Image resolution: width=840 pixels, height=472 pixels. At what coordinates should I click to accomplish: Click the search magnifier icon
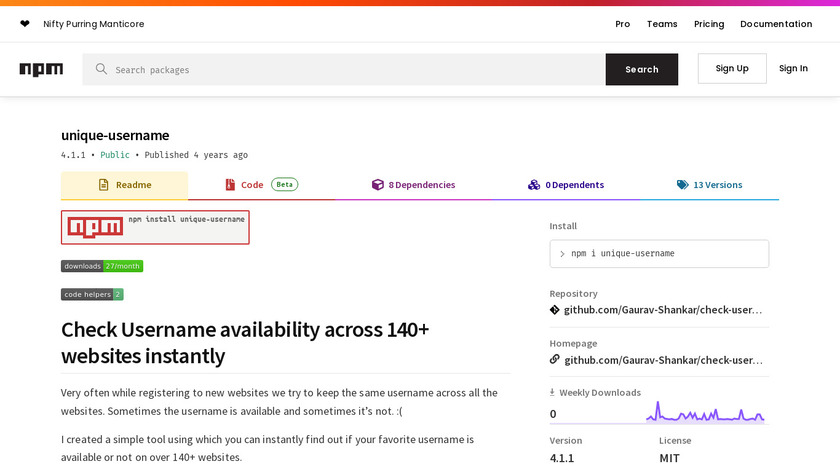(x=101, y=69)
